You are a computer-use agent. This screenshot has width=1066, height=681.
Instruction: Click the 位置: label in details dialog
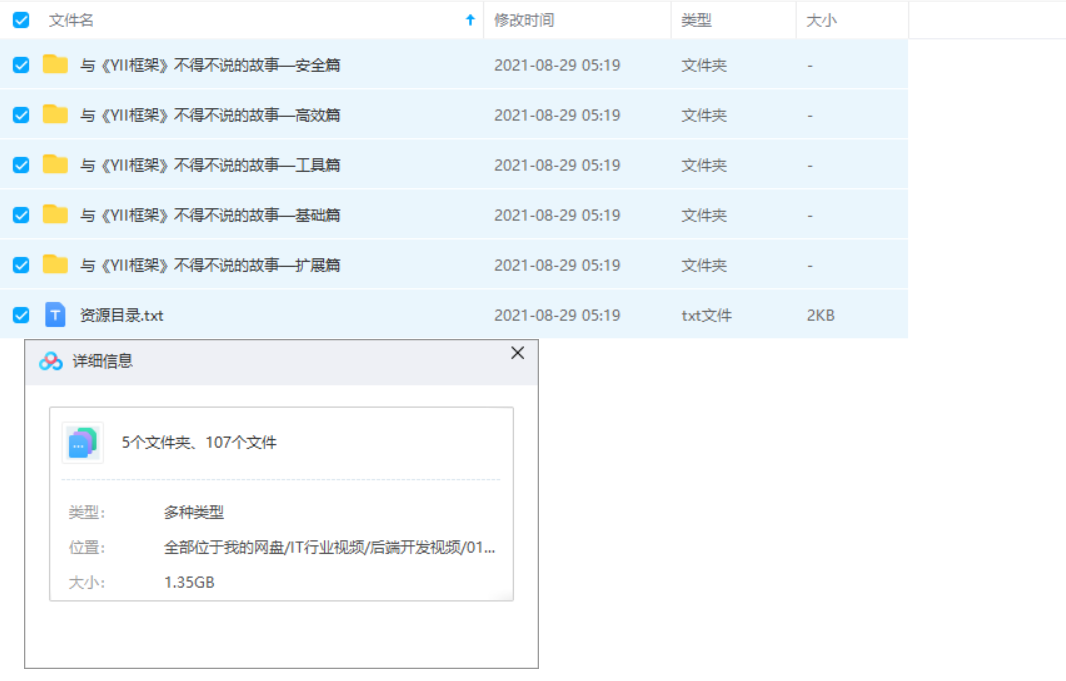[x=86, y=548]
